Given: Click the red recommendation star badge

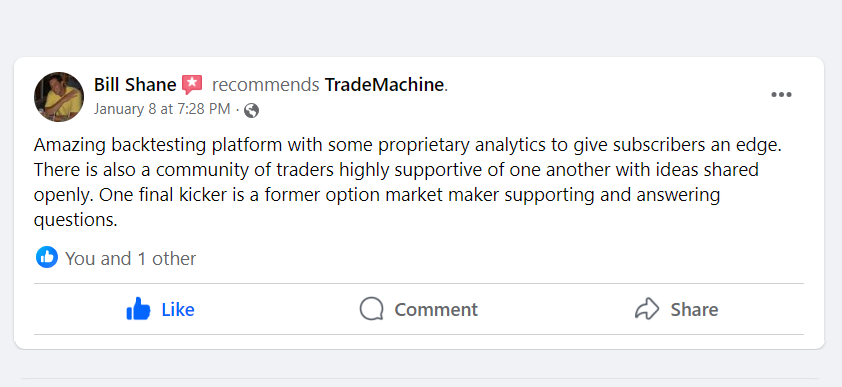Looking at the screenshot, I should (x=192, y=85).
